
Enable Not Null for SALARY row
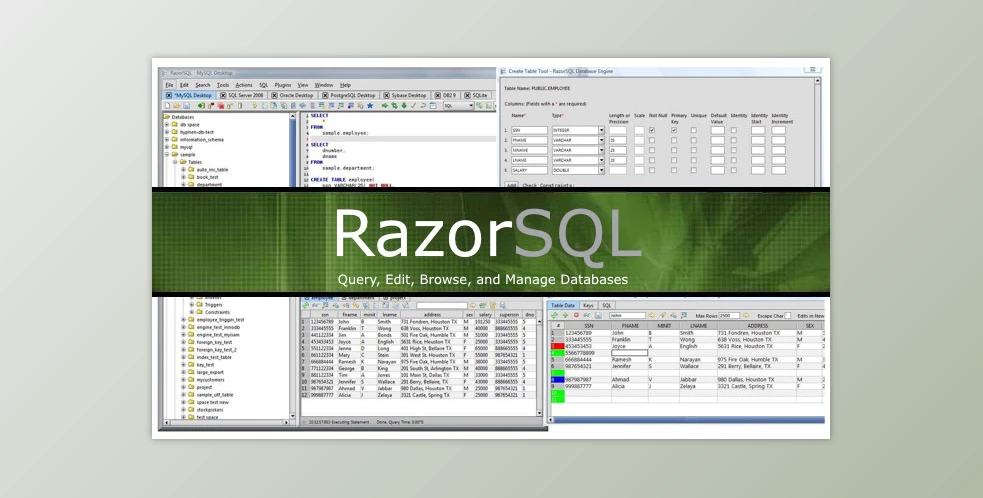tap(652, 171)
